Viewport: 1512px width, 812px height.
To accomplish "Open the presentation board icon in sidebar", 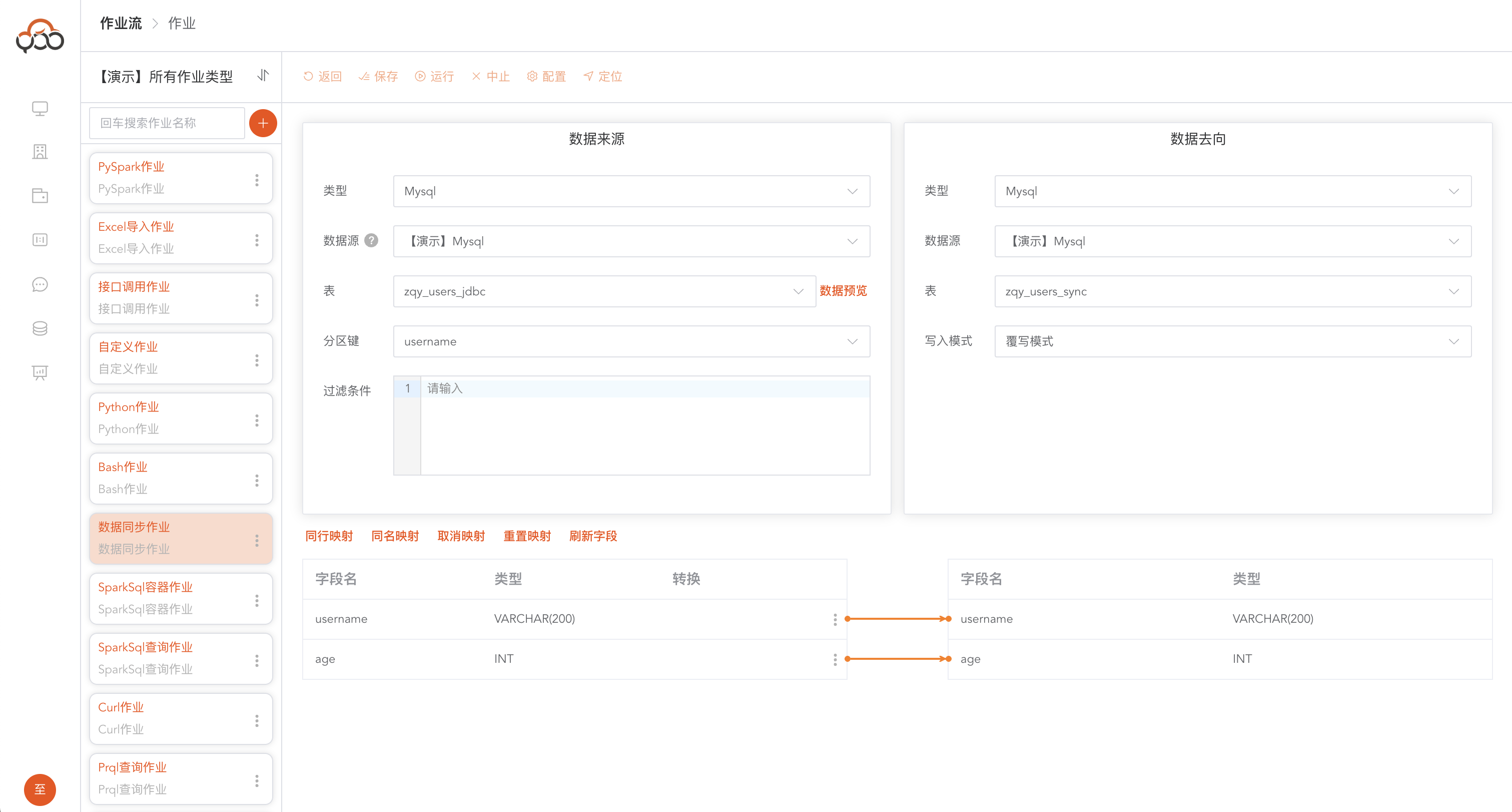I will pyautogui.click(x=40, y=372).
